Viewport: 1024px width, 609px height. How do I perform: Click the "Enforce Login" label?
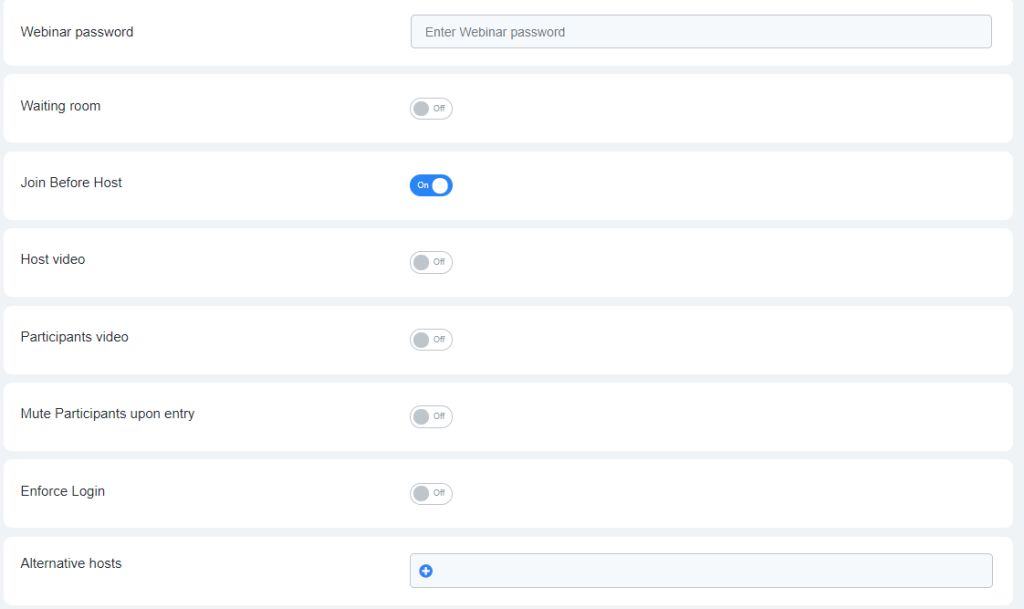coord(62,491)
